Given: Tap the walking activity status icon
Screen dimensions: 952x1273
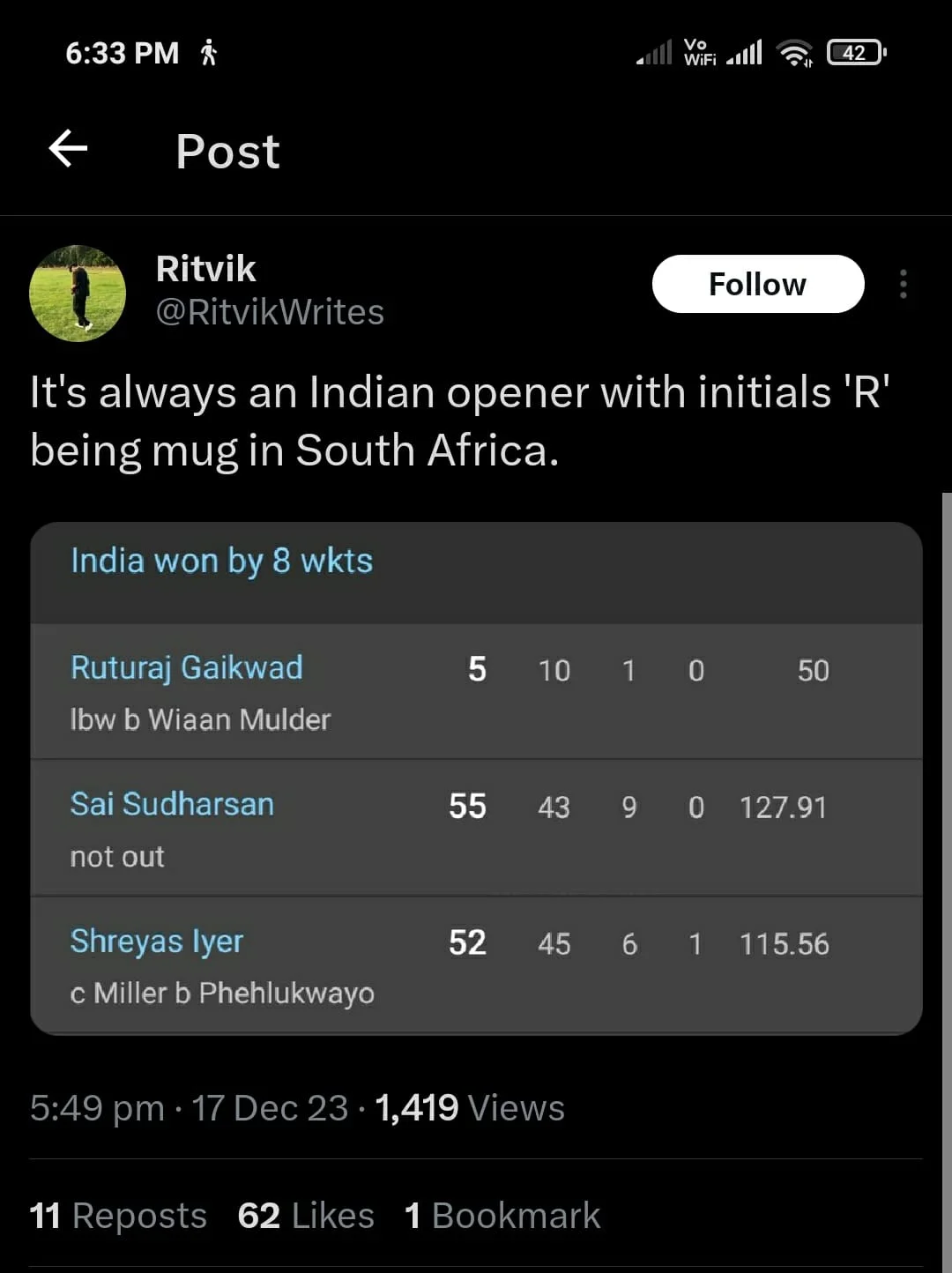Looking at the screenshot, I should pos(209,53).
